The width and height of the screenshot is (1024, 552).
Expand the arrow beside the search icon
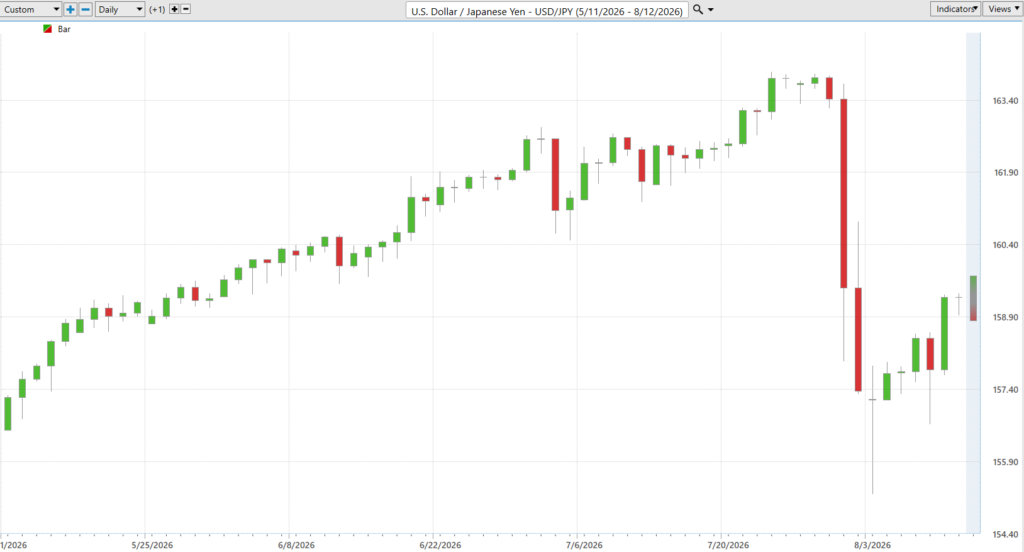(711, 10)
